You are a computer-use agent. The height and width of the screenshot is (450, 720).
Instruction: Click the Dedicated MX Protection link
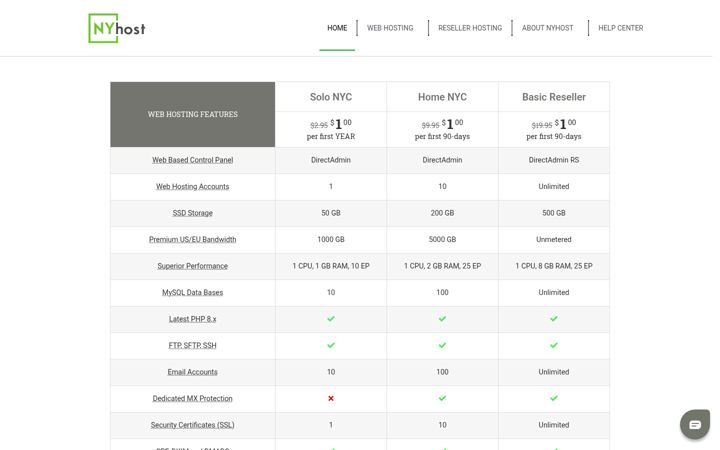[x=192, y=399]
